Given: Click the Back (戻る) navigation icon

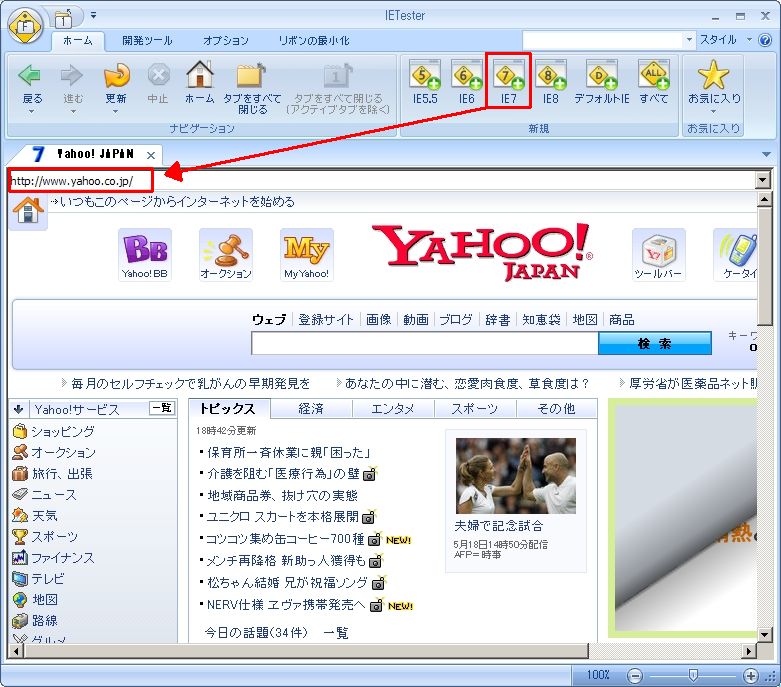Looking at the screenshot, I should [x=31, y=76].
